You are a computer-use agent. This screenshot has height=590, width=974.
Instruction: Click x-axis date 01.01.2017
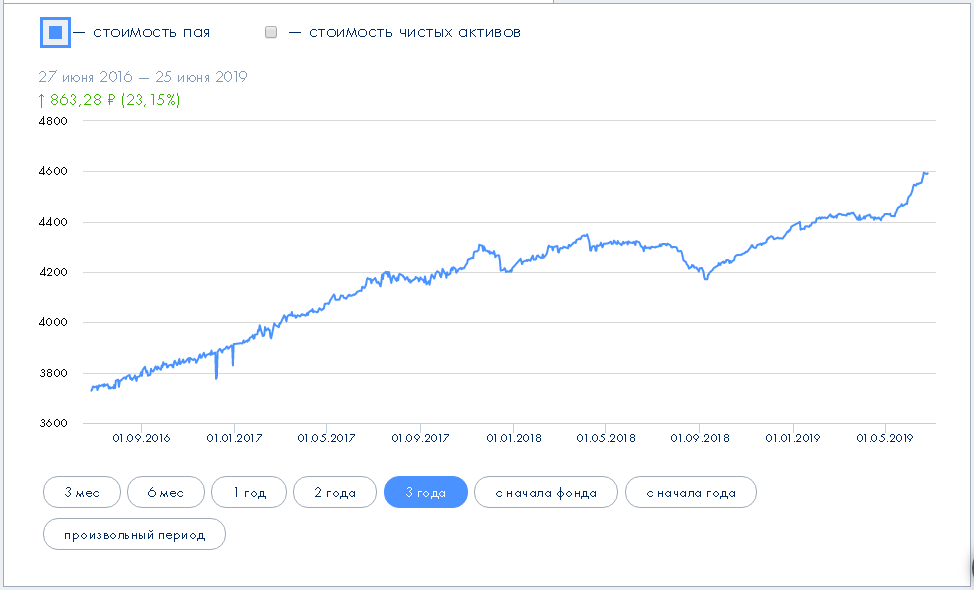pos(234,438)
